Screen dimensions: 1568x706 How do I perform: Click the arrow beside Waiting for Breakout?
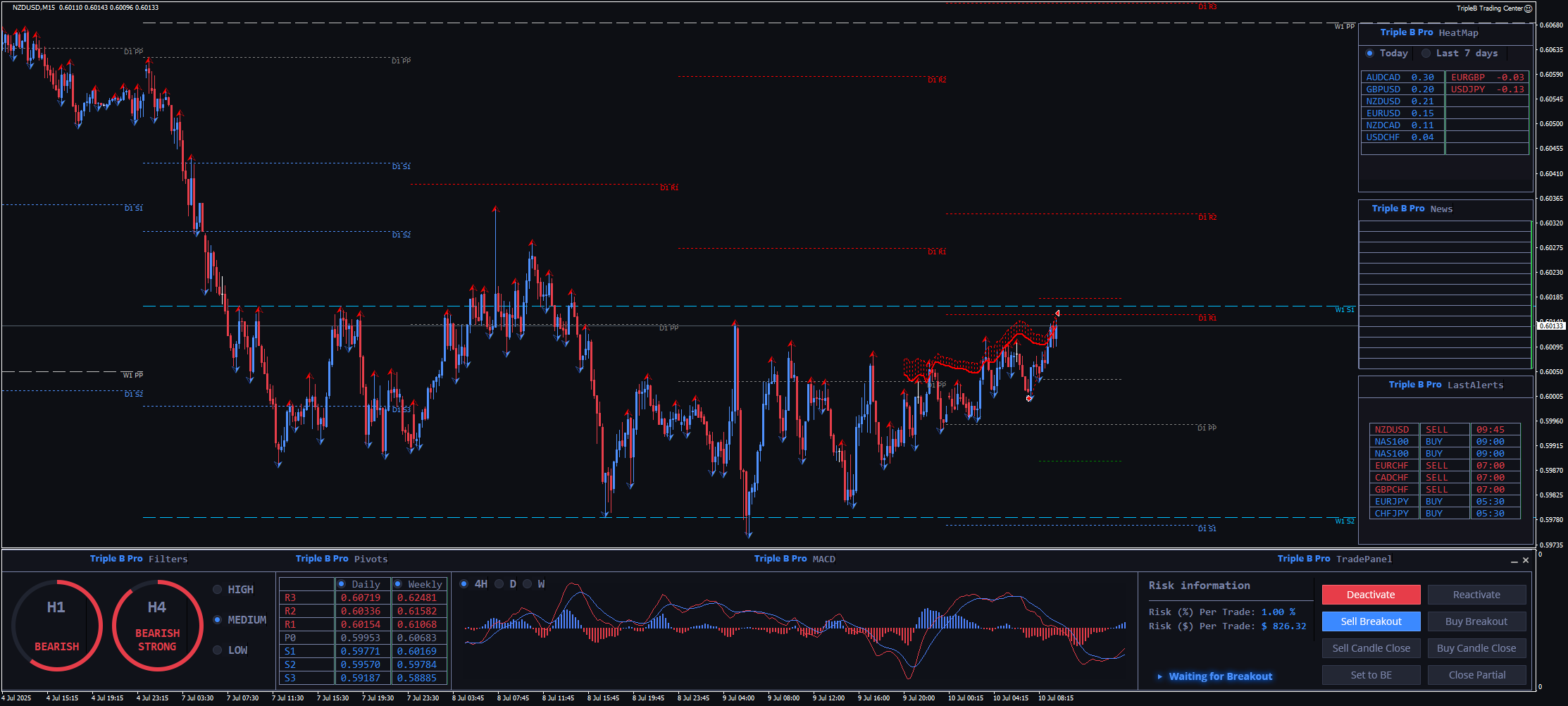1159,676
